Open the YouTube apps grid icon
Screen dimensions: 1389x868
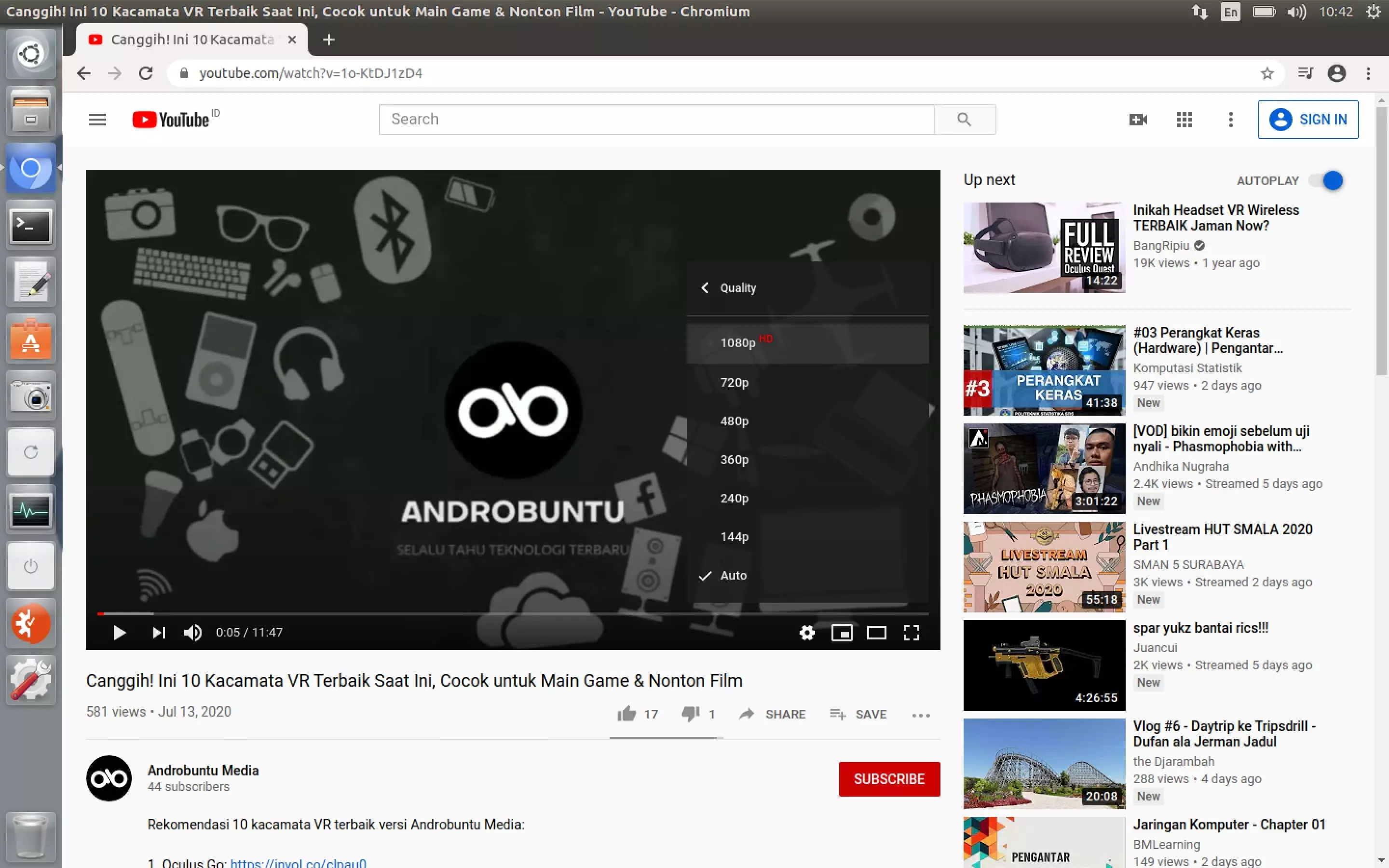[1184, 119]
